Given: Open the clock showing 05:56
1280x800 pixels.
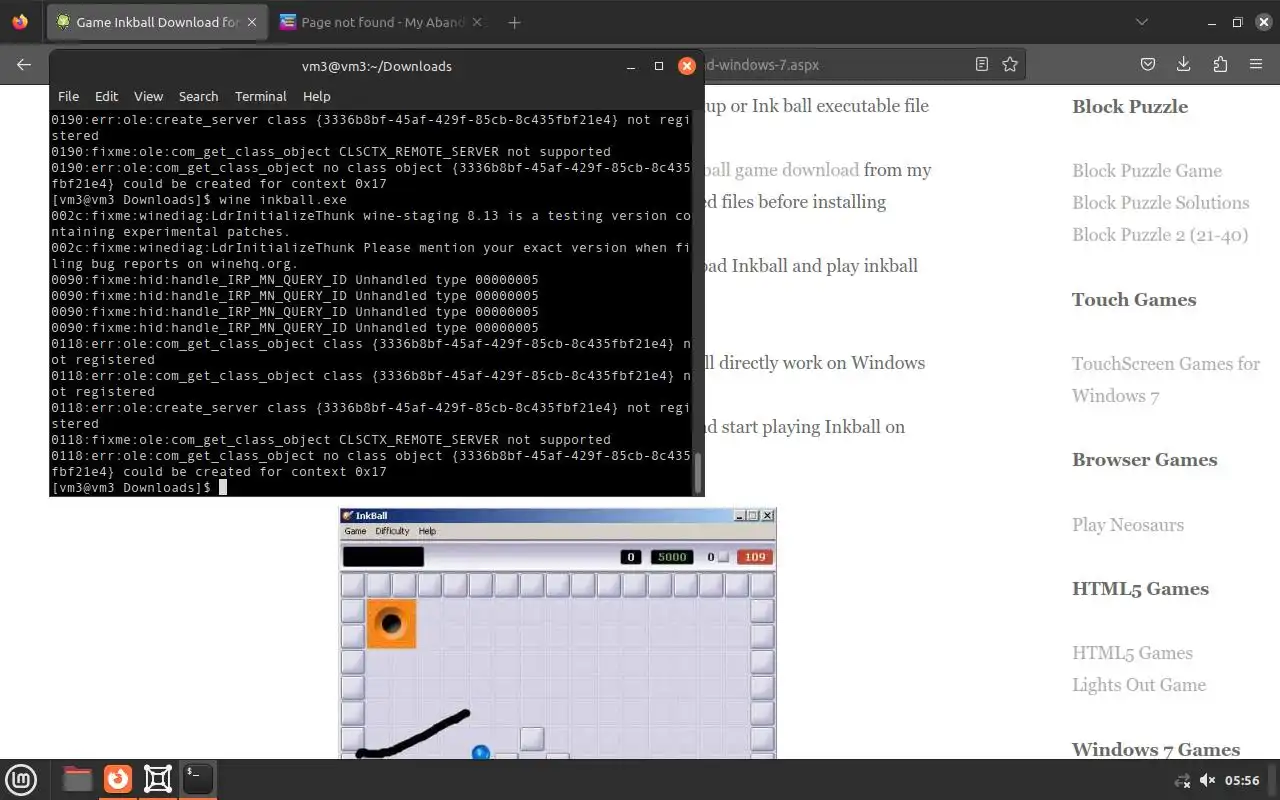Looking at the screenshot, I should pyautogui.click(x=1242, y=780).
